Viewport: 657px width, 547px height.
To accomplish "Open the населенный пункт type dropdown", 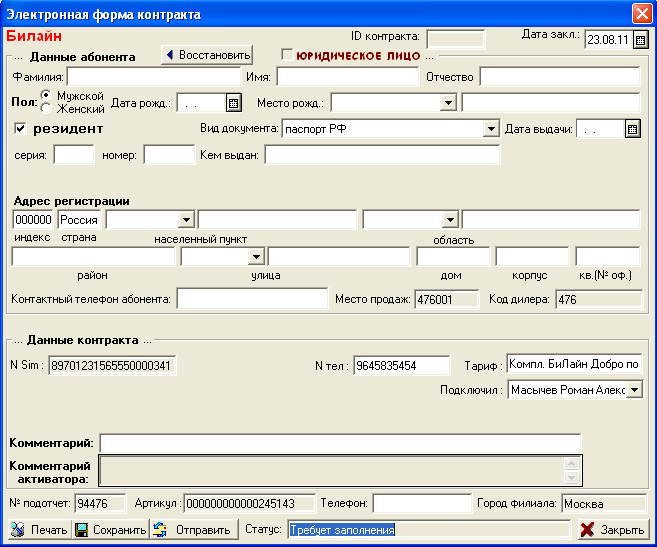I will (186, 220).
